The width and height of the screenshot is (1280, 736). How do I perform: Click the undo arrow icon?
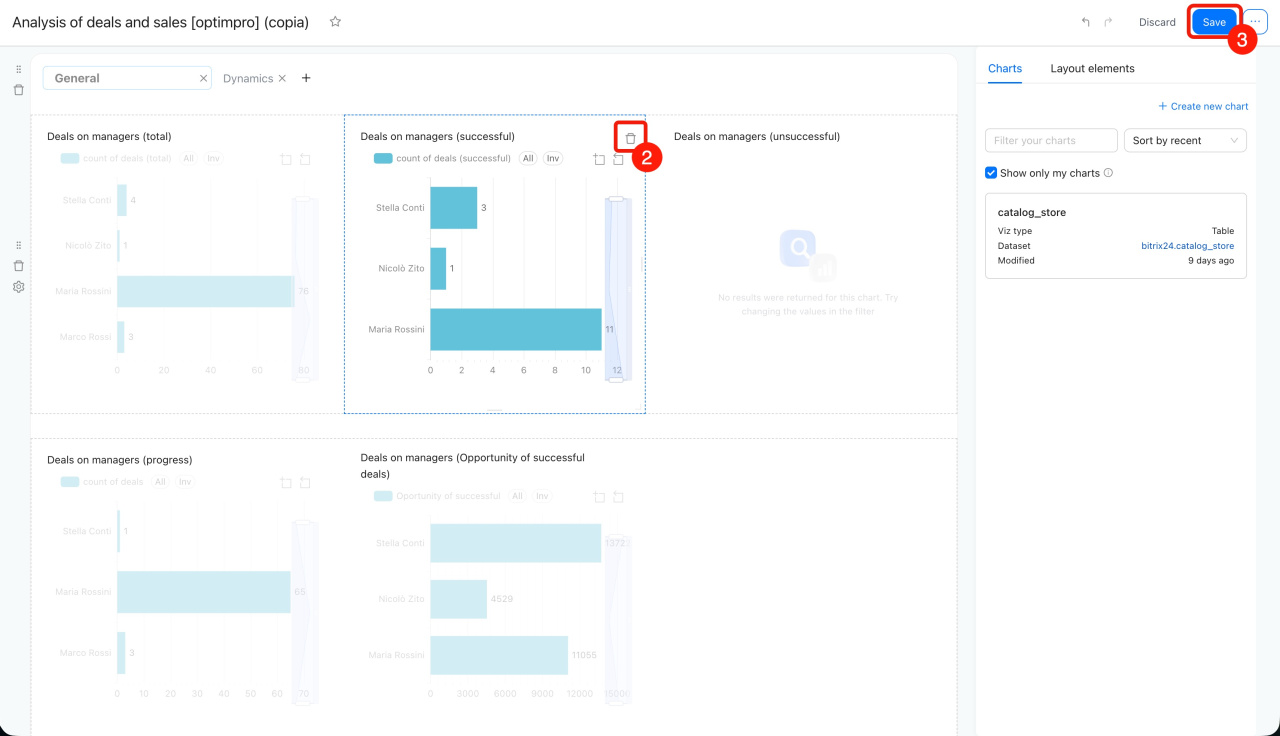pos(1086,22)
